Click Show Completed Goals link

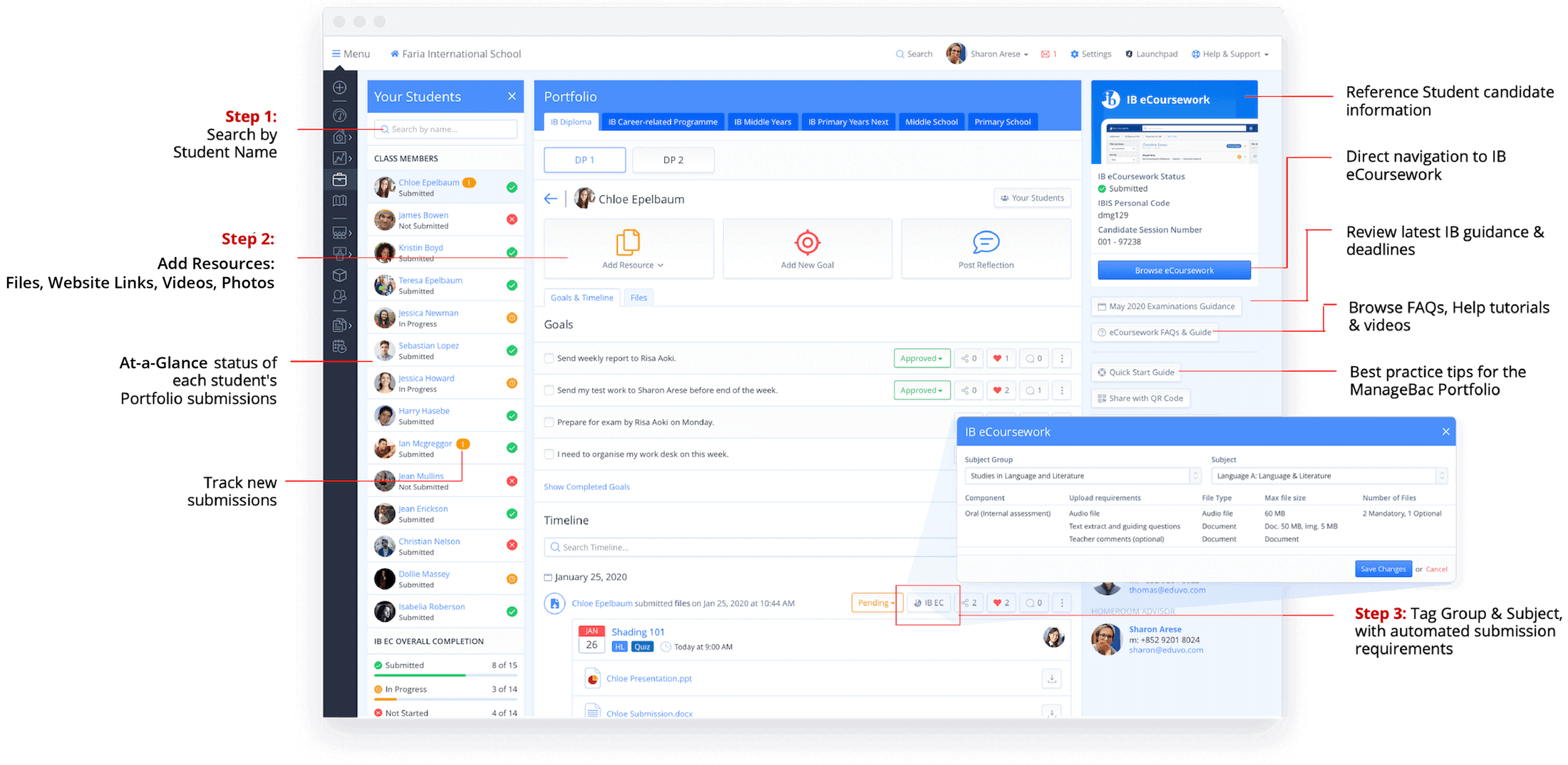[x=587, y=487]
